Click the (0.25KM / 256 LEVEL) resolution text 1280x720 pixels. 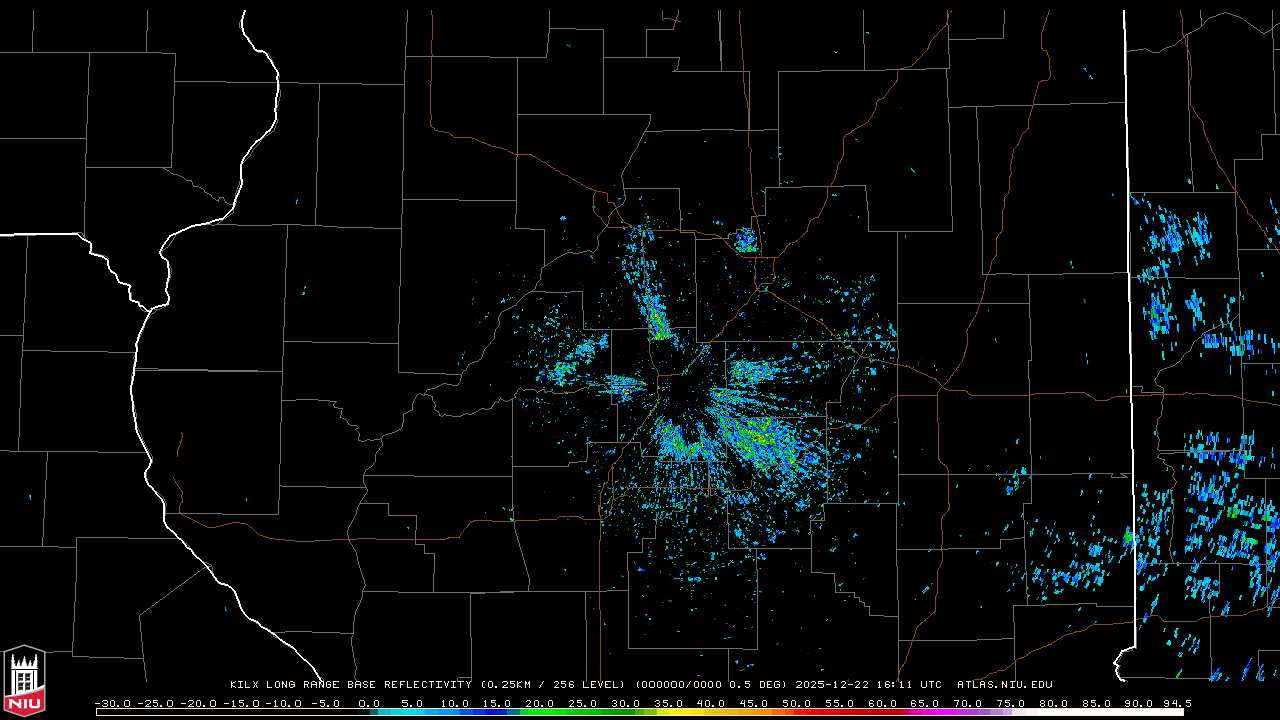pyautogui.click(x=553, y=685)
